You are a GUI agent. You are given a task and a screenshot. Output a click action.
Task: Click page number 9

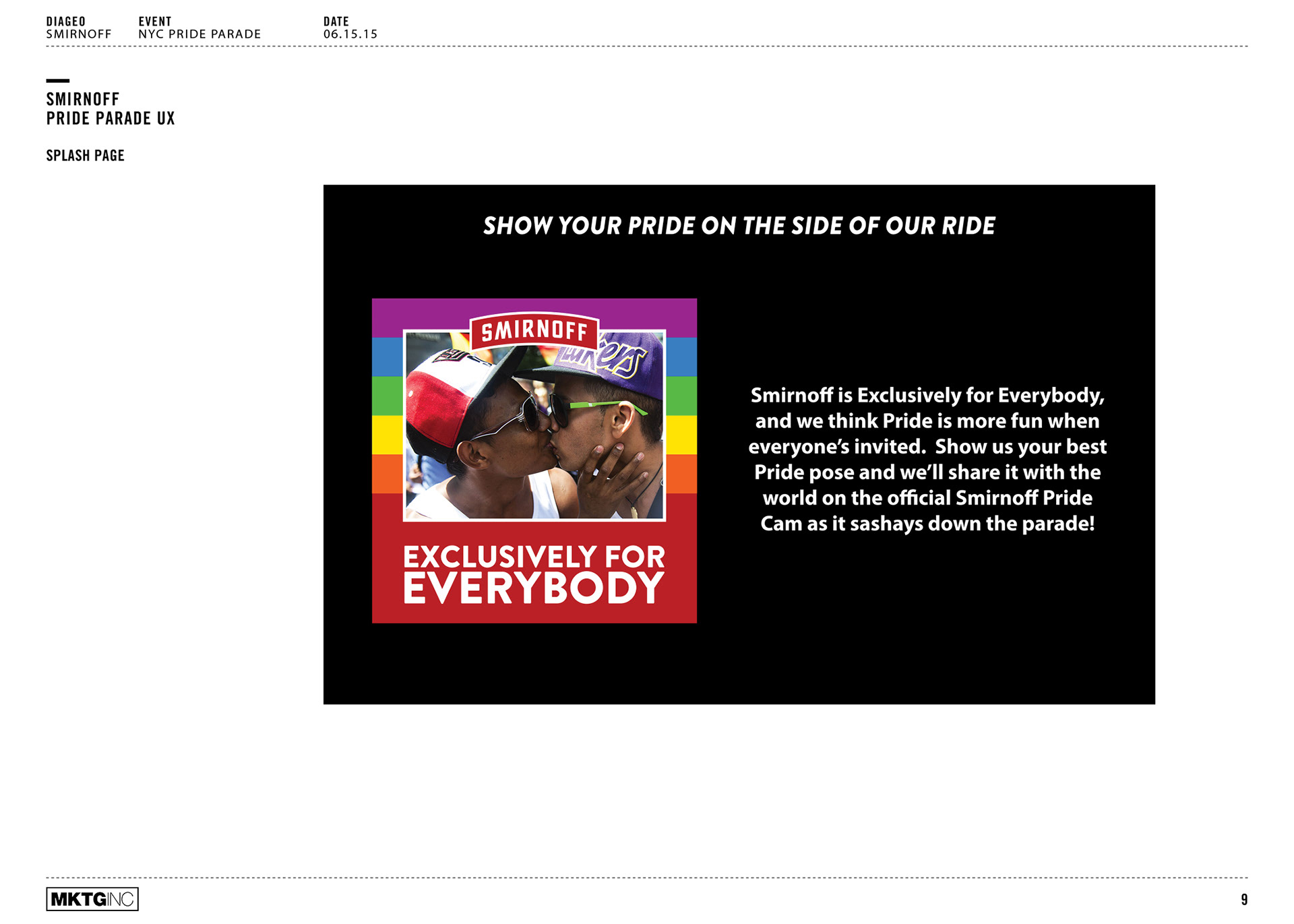click(1244, 900)
